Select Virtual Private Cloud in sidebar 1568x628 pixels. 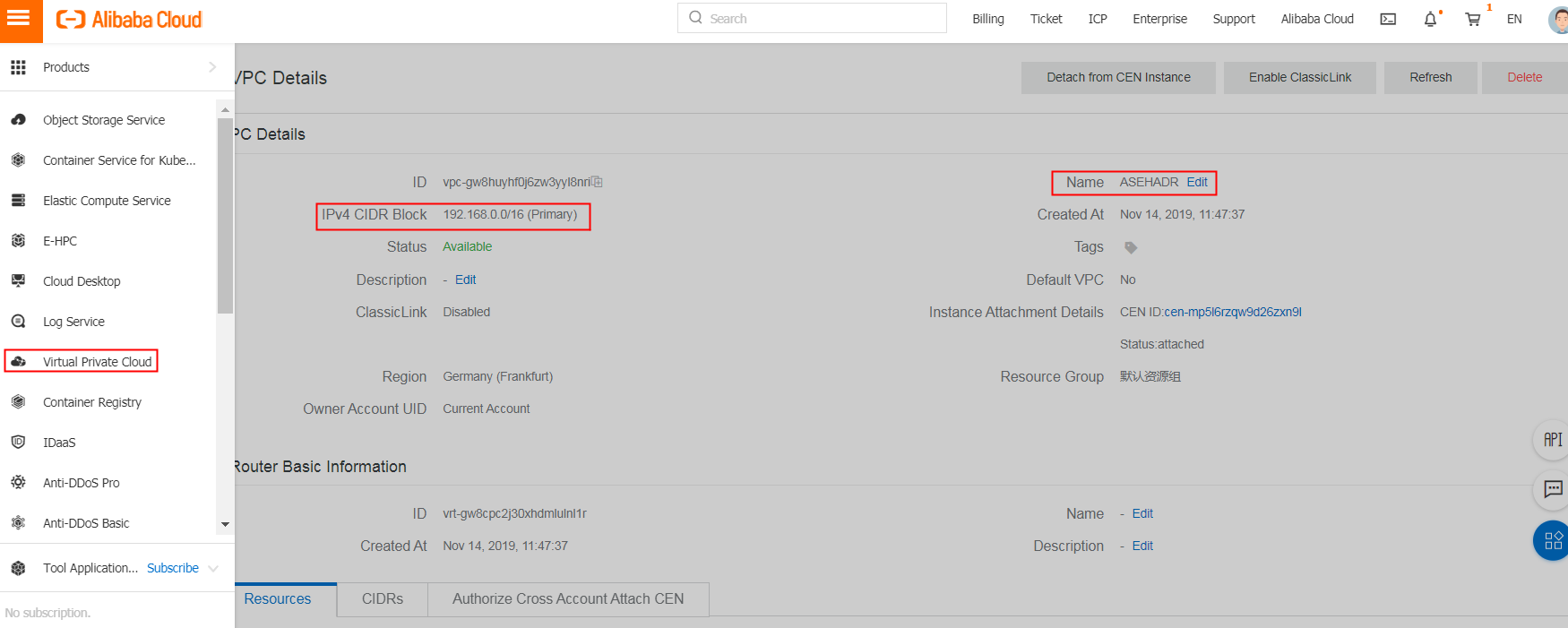click(x=97, y=362)
